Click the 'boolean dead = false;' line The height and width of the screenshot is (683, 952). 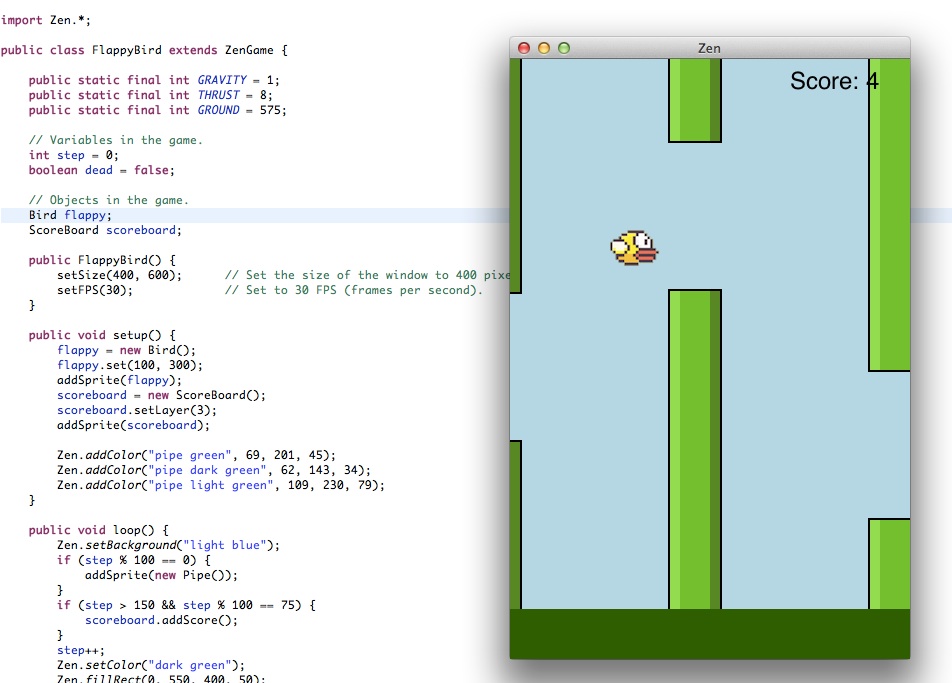tap(101, 170)
